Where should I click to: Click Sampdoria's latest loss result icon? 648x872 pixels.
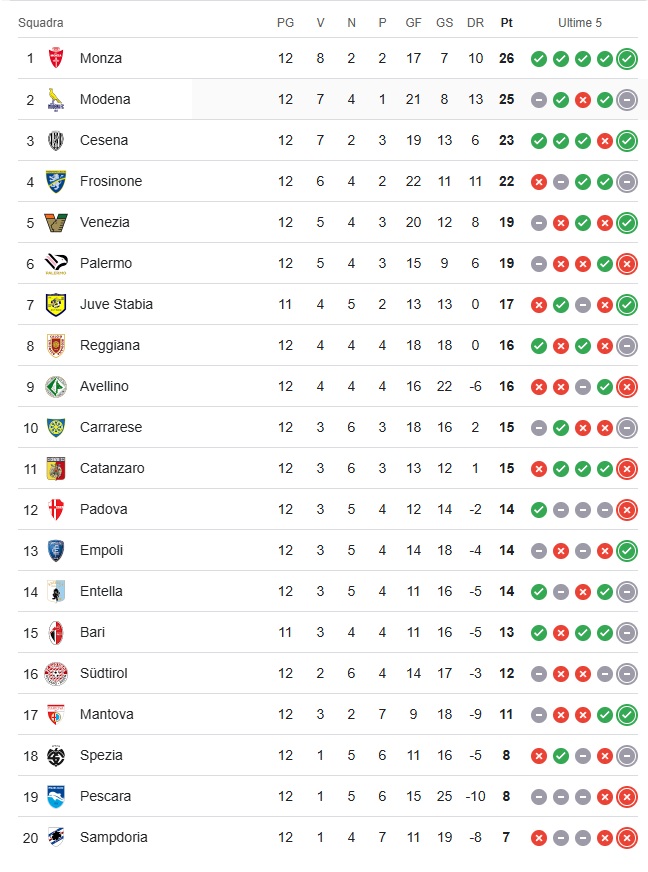click(x=627, y=837)
